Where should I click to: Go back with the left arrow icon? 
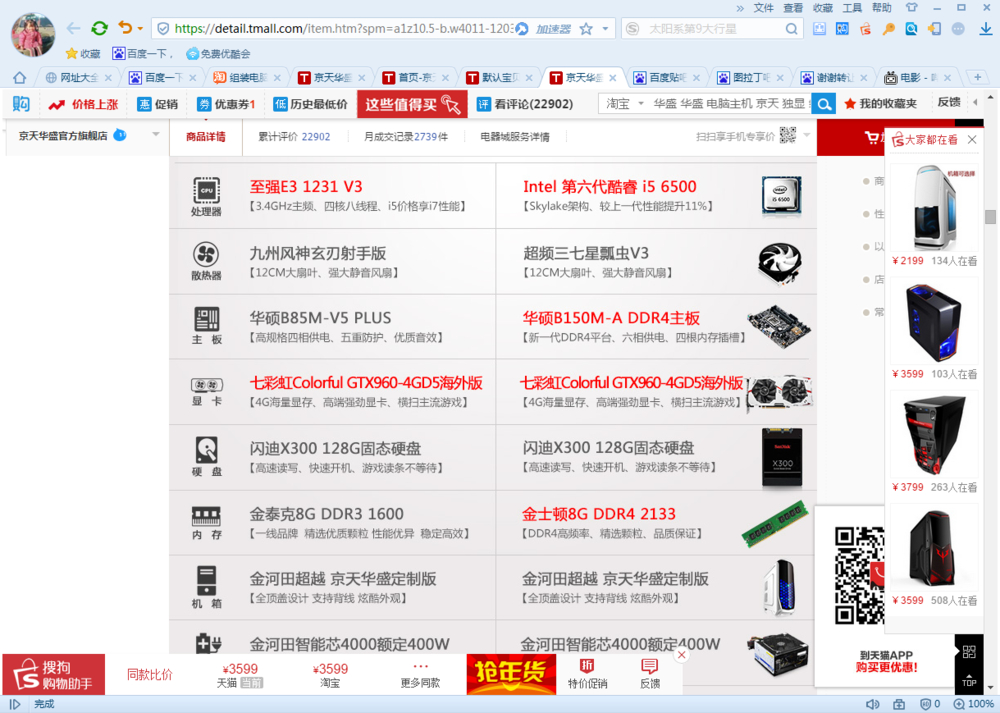(74, 29)
